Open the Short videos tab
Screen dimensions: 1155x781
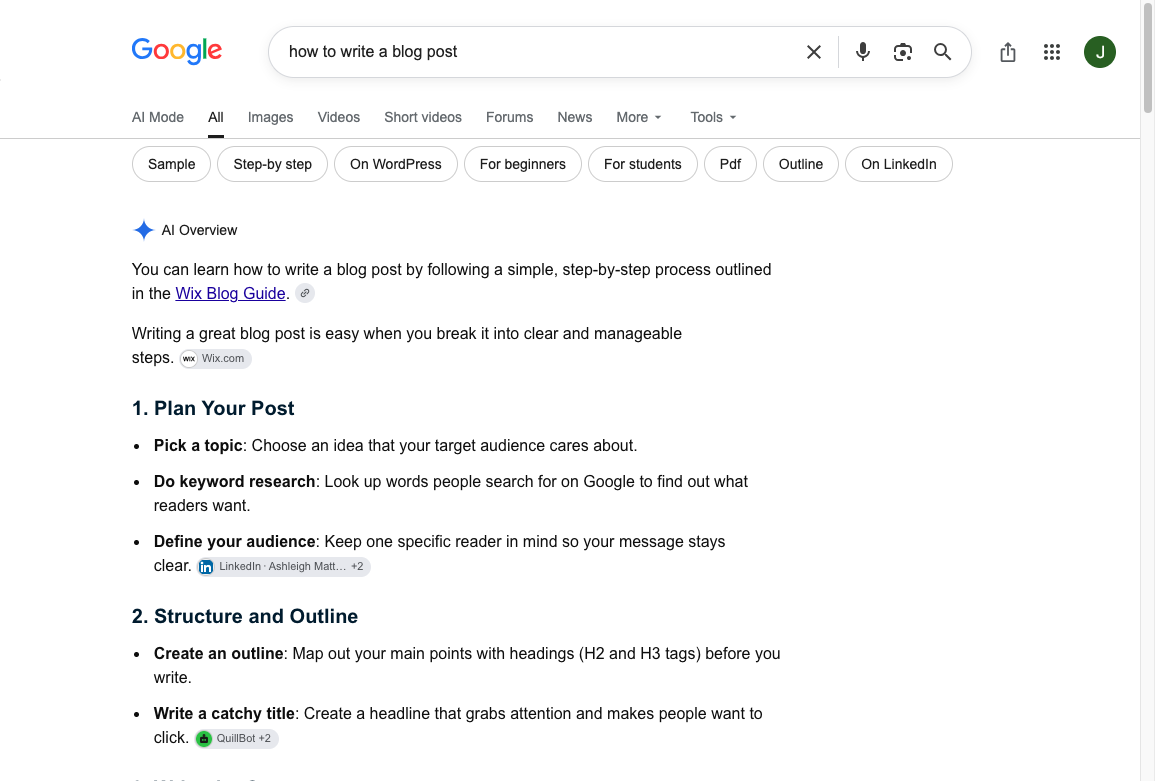423,117
